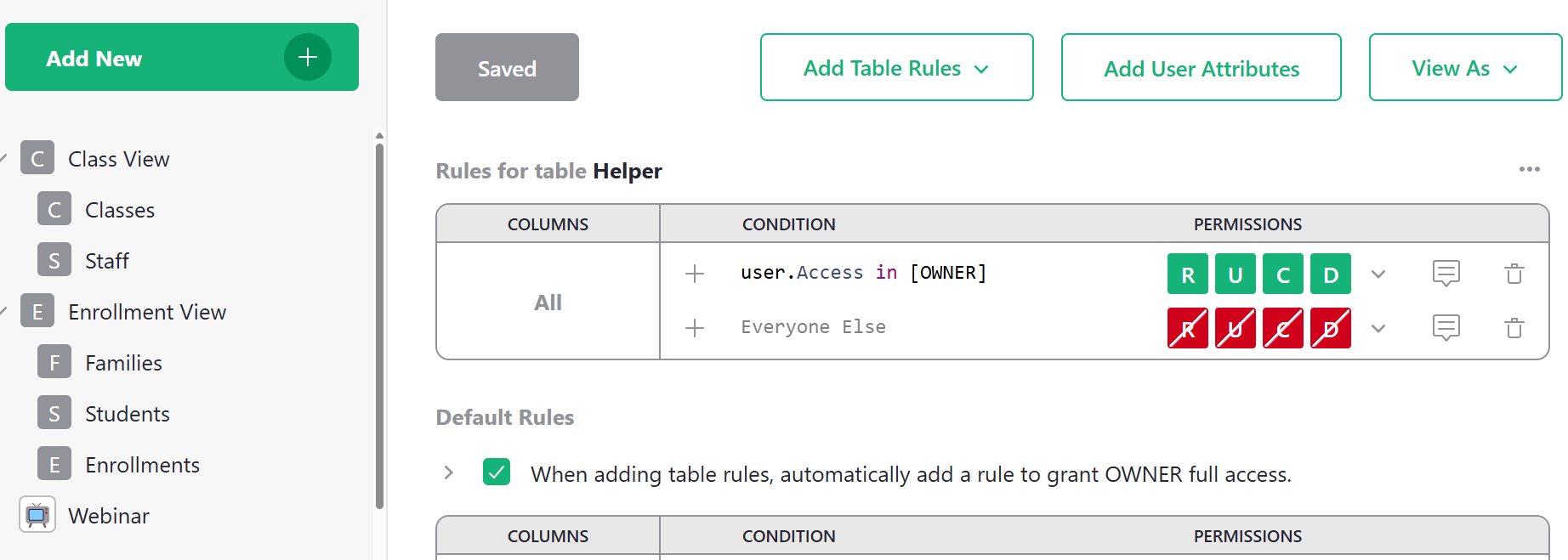Click the Everyone Else condition field
Viewport: 1568px width, 560px height.
tap(813, 327)
